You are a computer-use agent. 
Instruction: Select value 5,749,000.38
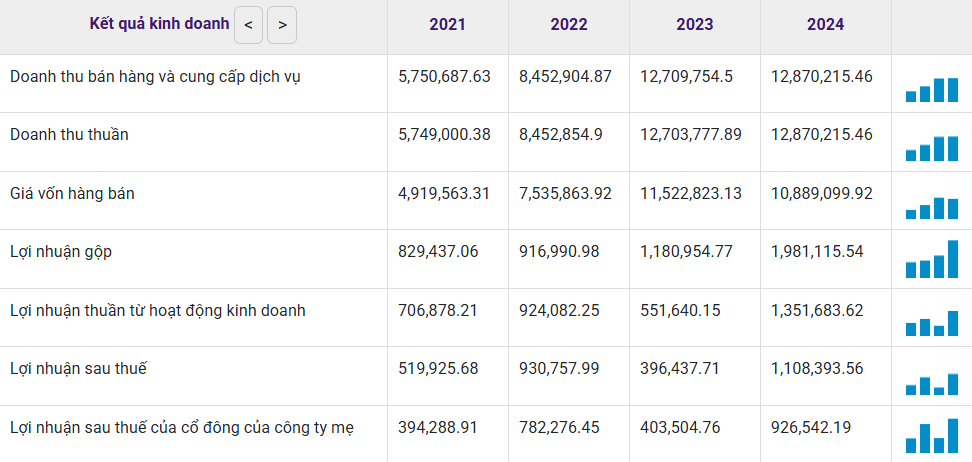tap(444, 134)
